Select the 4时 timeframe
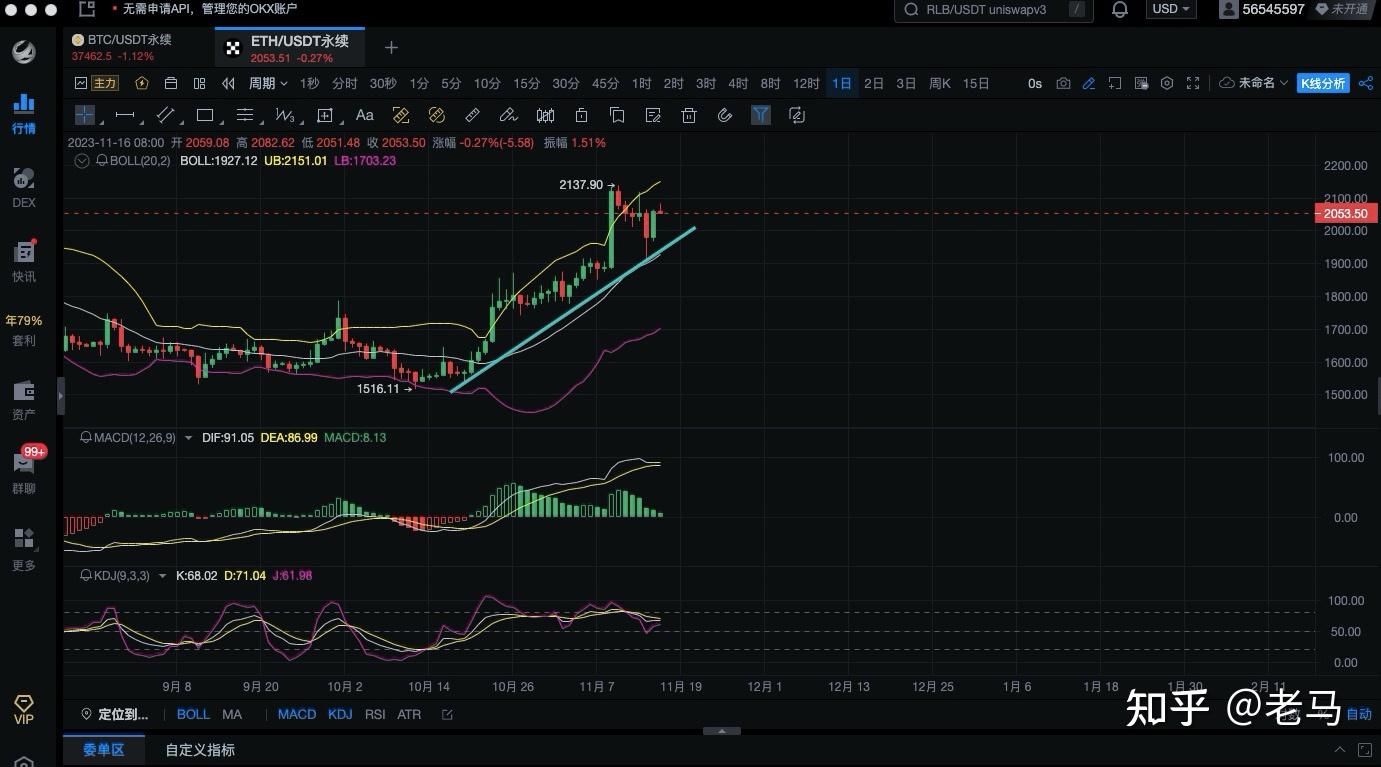Viewport: 1381px width, 767px height. pyautogui.click(x=738, y=83)
